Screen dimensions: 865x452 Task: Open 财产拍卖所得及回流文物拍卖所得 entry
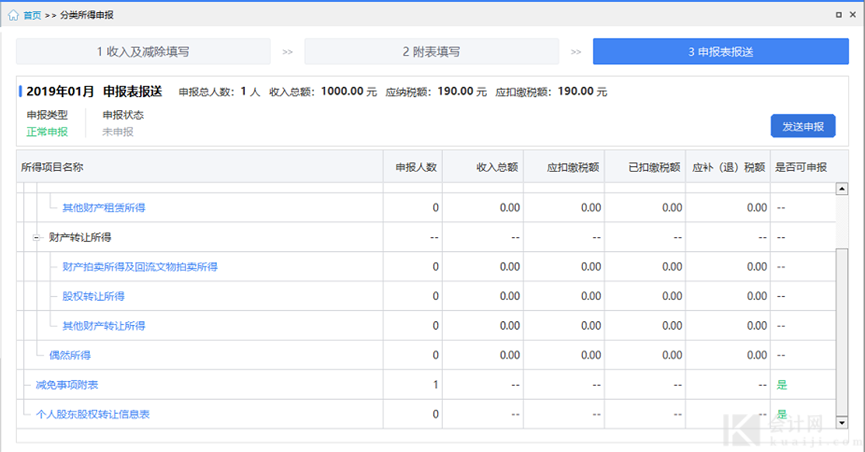tap(140, 267)
